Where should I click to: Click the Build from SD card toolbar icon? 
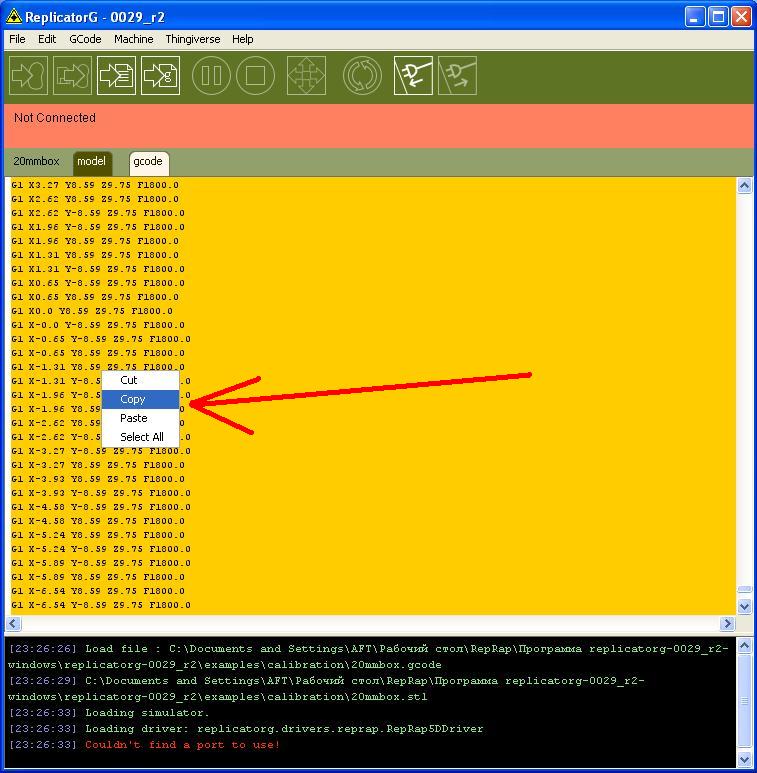coord(72,75)
